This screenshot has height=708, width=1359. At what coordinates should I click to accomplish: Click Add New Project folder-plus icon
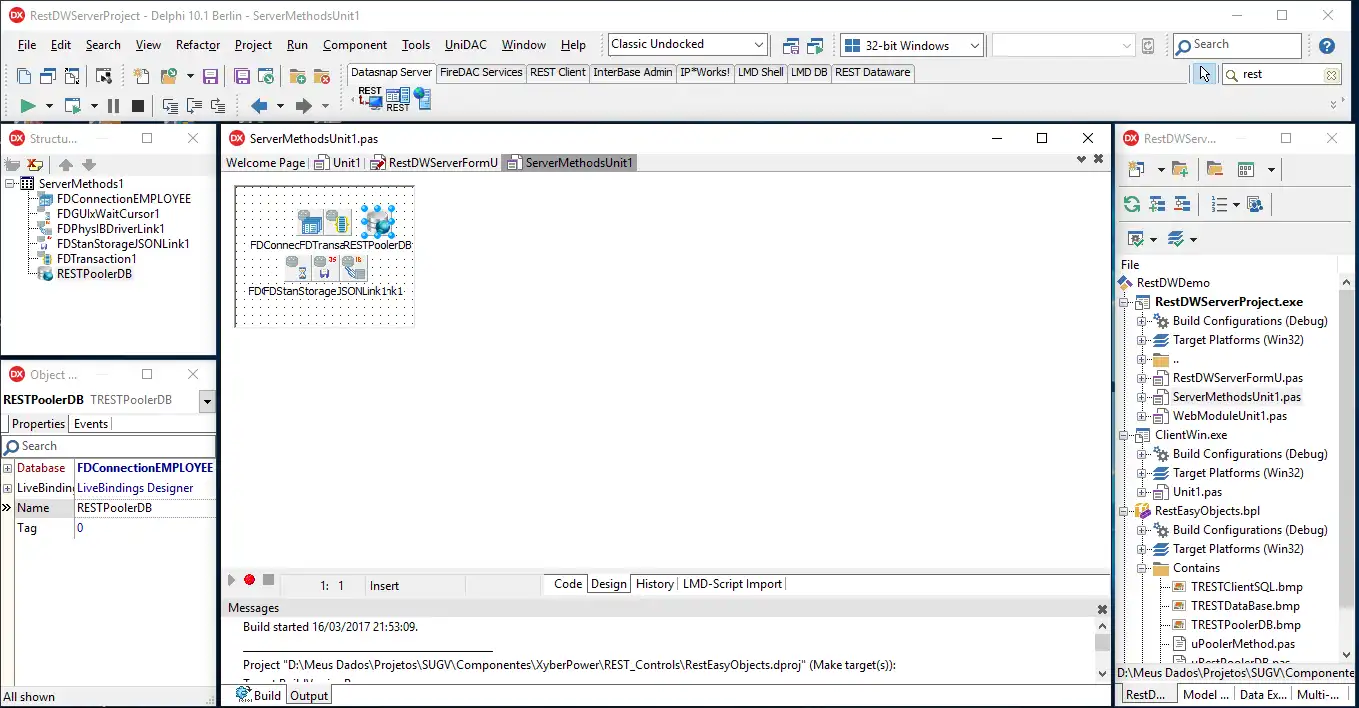[x=1180, y=169]
